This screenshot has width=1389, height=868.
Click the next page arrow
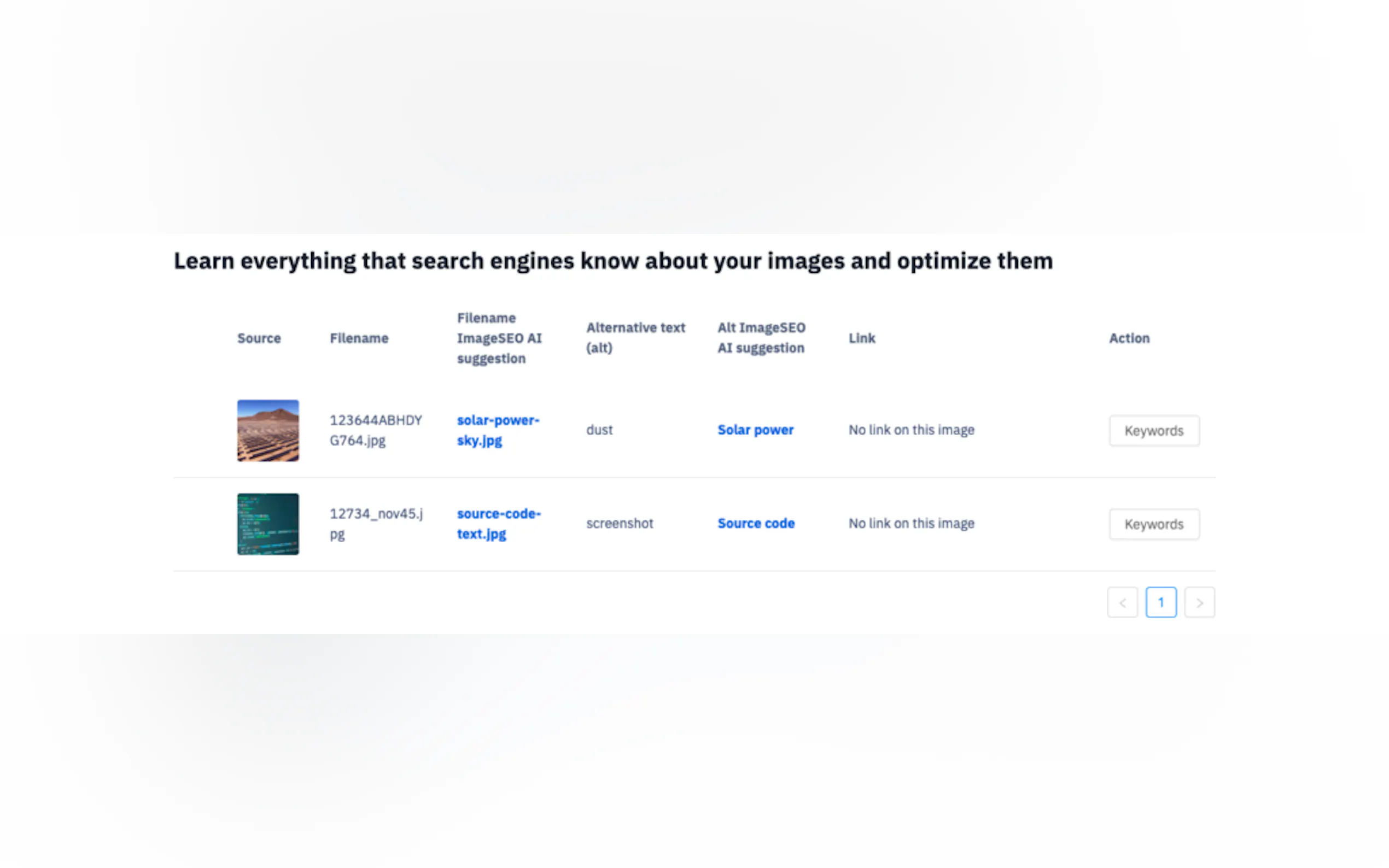pyautogui.click(x=1199, y=602)
